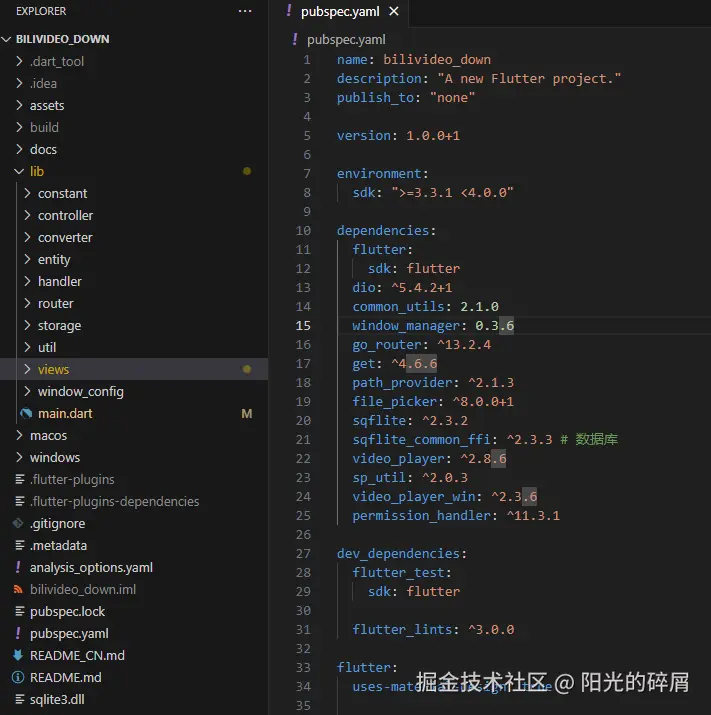
Task: Click the go_router dependency key
Action: (387, 345)
